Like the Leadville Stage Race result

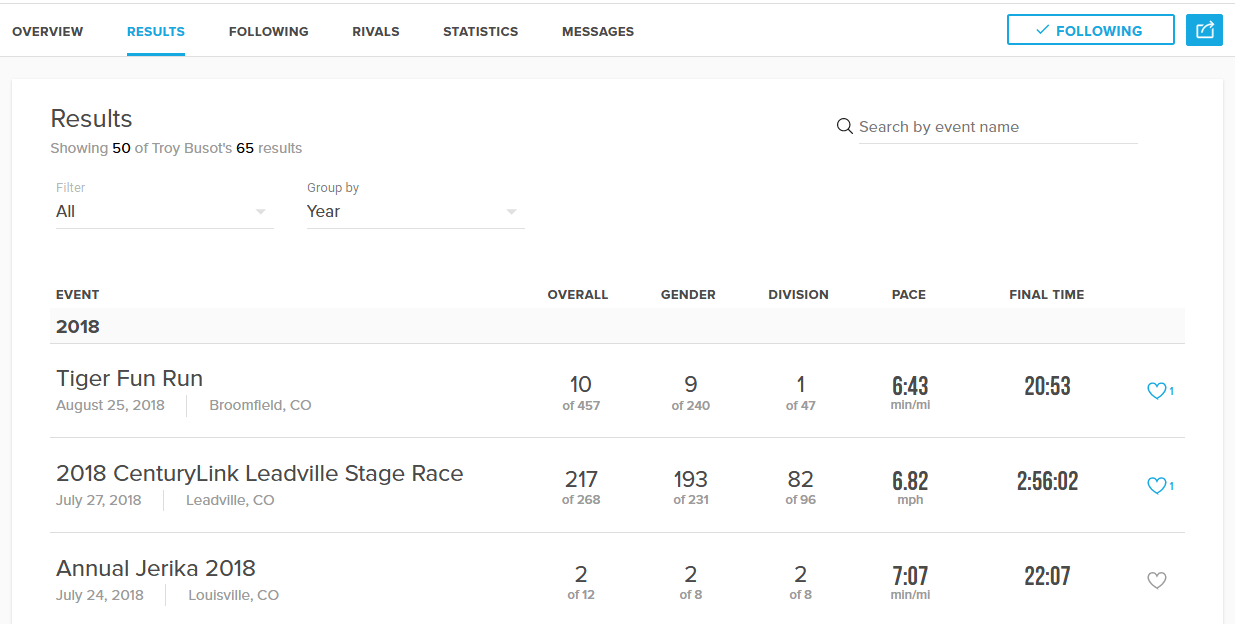[1156, 486]
